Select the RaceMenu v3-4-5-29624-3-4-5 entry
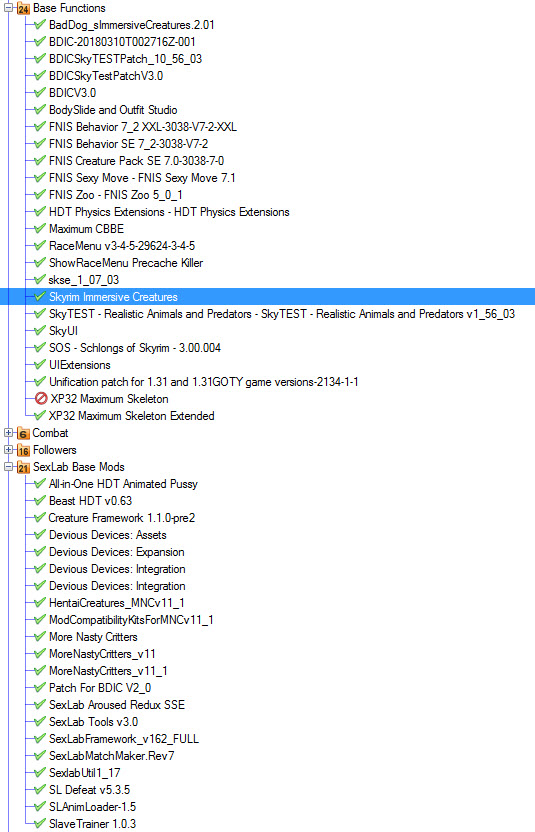 (122, 246)
